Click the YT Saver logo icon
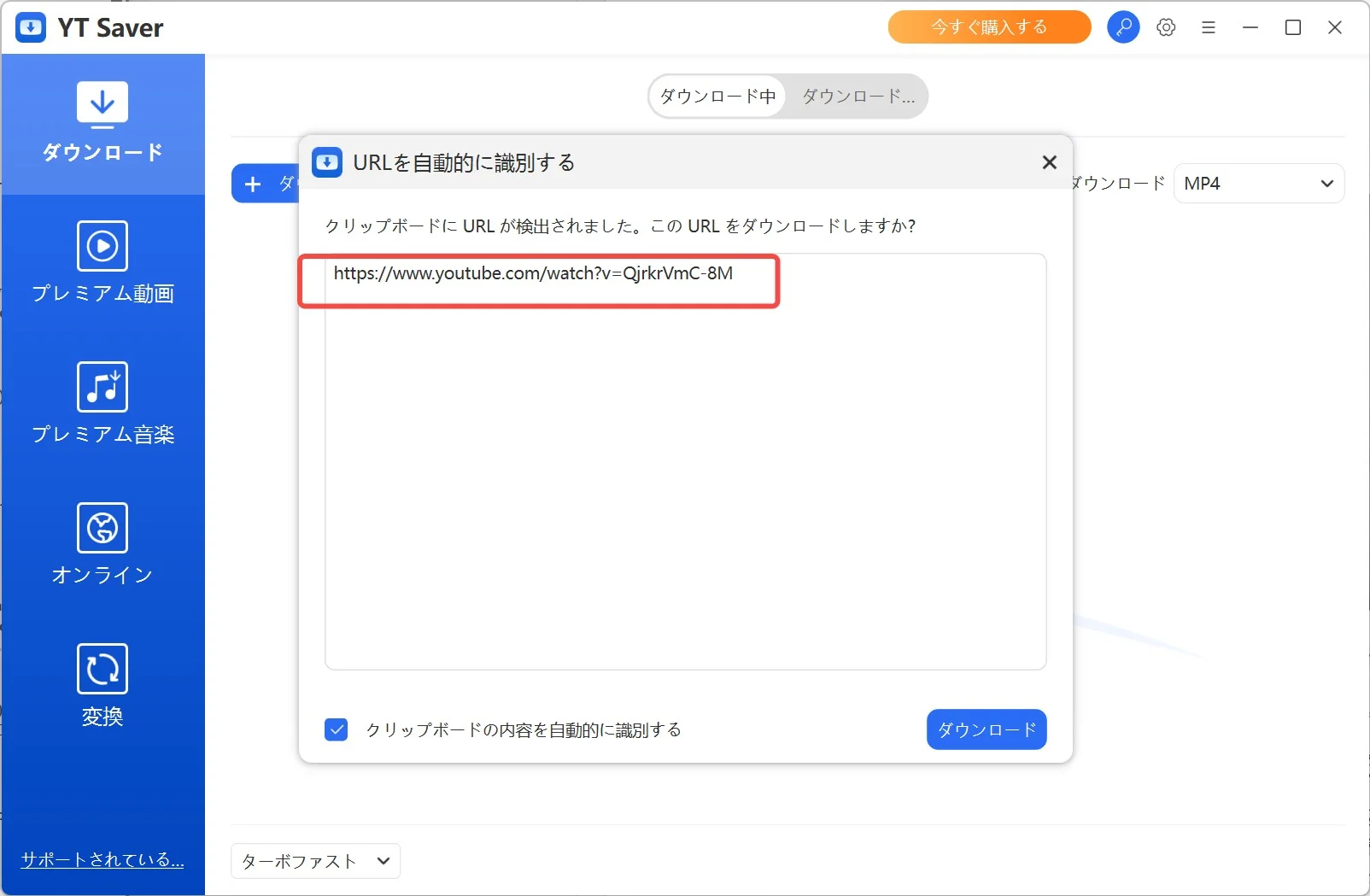The width and height of the screenshot is (1370, 896). click(x=31, y=27)
